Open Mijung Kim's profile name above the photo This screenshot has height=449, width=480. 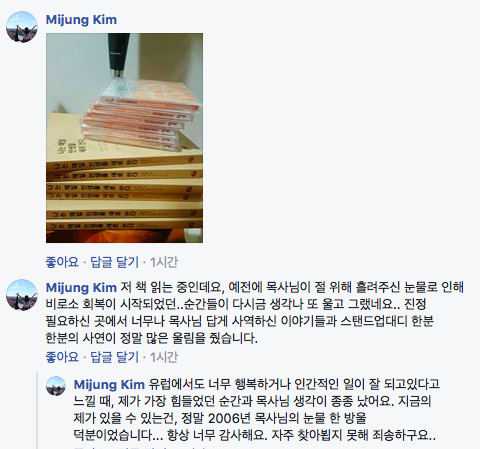(81, 20)
